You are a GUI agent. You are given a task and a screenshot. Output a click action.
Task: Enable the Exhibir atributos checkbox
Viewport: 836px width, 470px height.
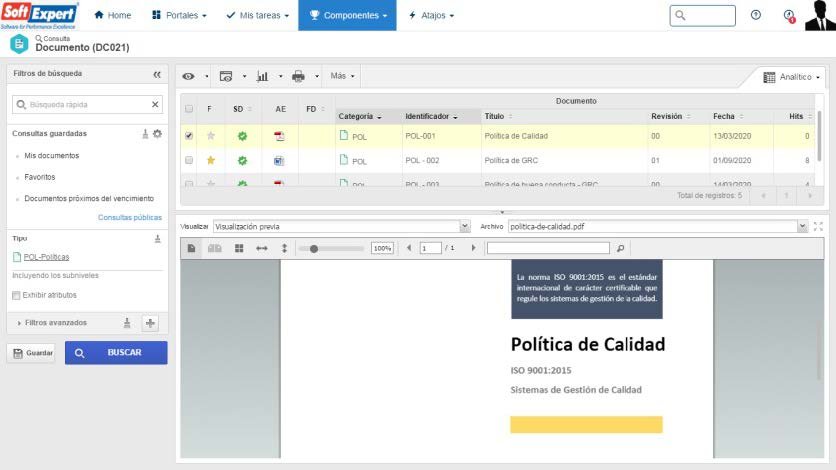pyautogui.click(x=16, y=295)
